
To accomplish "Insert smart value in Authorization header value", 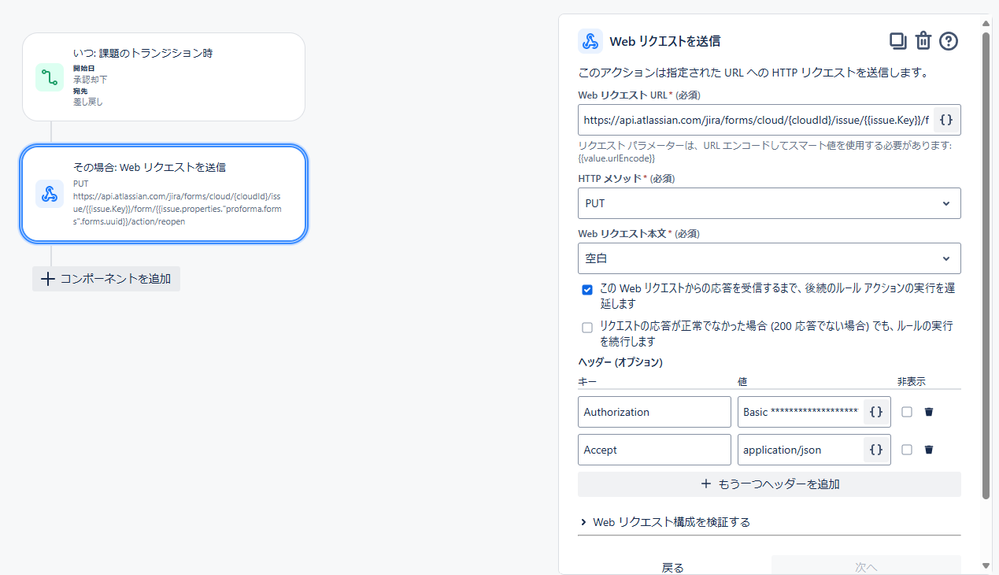I will 876,412.
